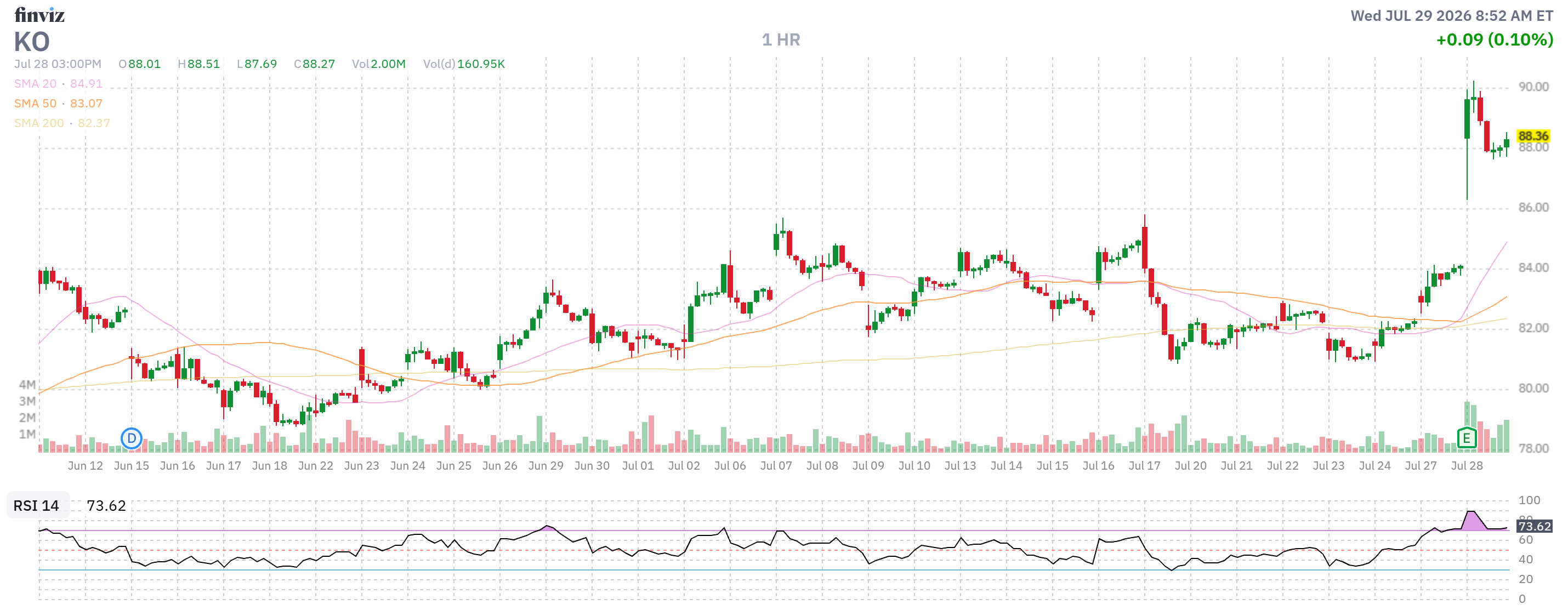Click the Vol(d) 160.95K reading
This screenshot has height=616, width=1568.
click(x=464, y=64)
